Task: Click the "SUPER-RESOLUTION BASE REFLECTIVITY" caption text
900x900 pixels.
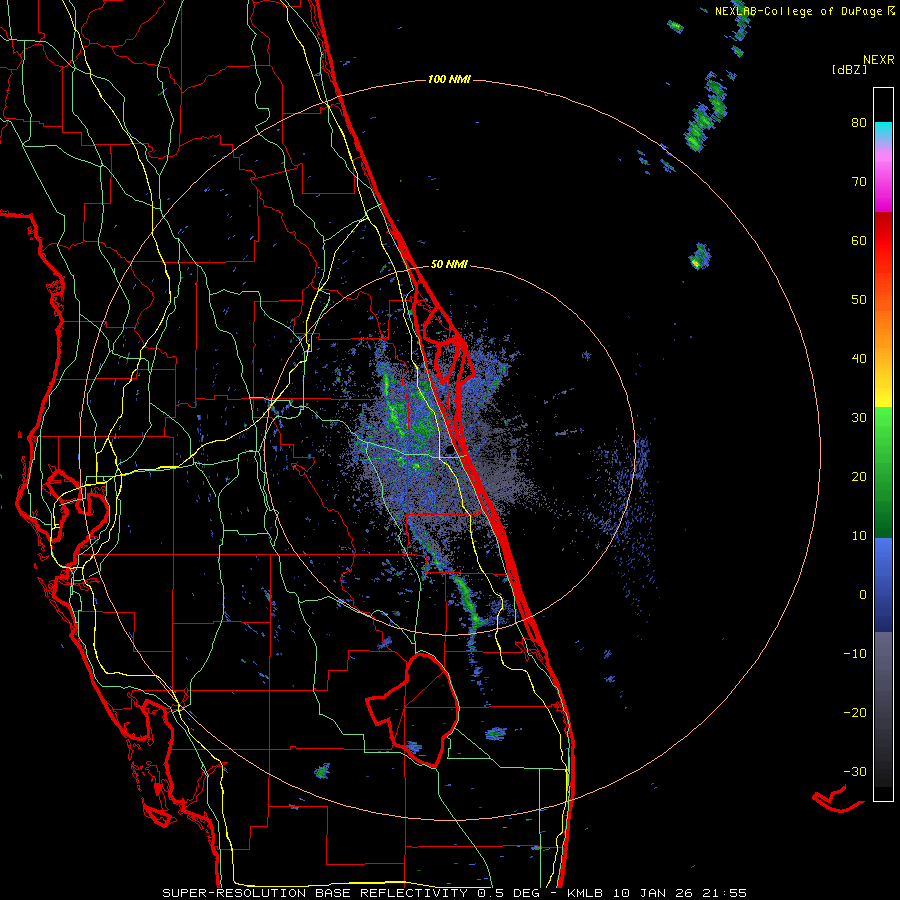Action: [315, 893]
